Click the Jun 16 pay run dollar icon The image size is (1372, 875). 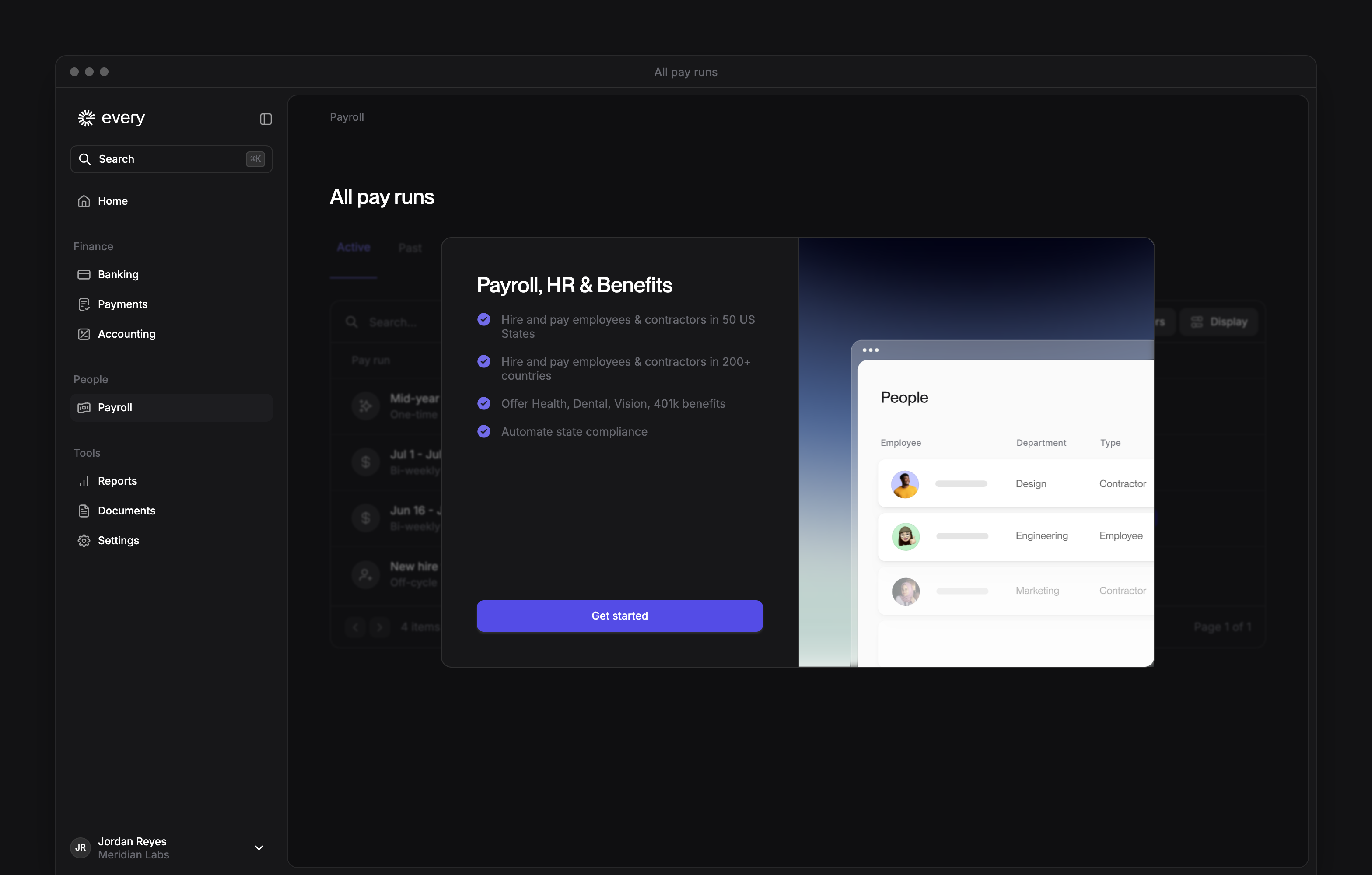366,518
